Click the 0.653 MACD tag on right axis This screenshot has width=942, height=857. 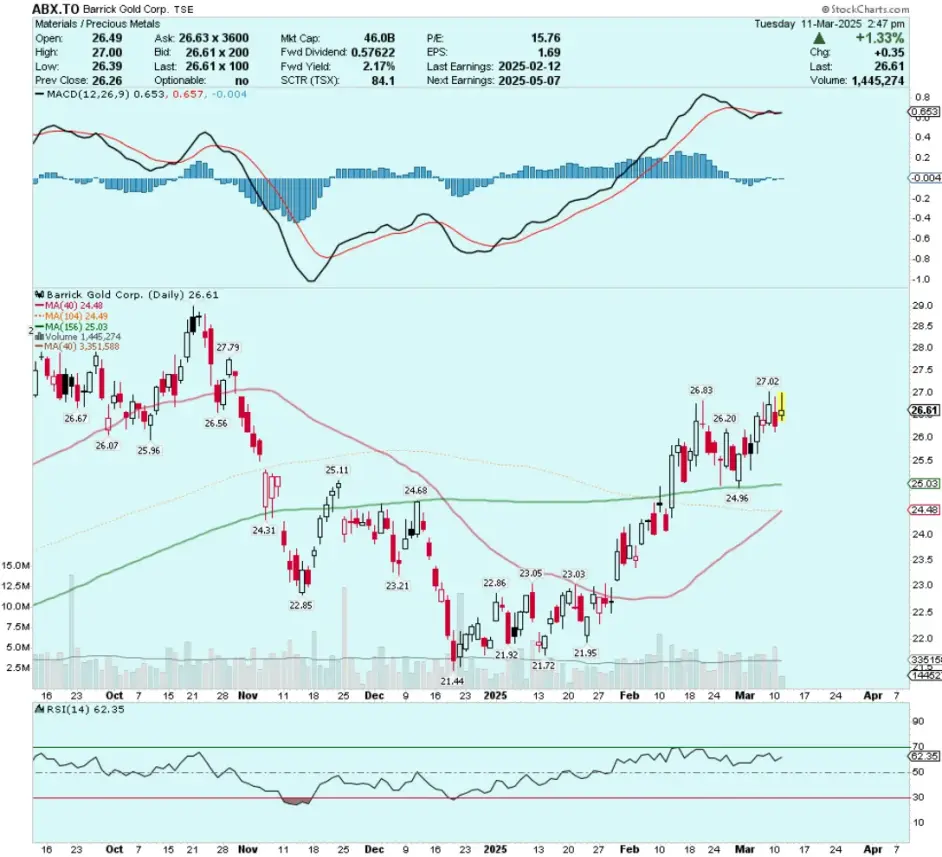(x=925, y=112)
